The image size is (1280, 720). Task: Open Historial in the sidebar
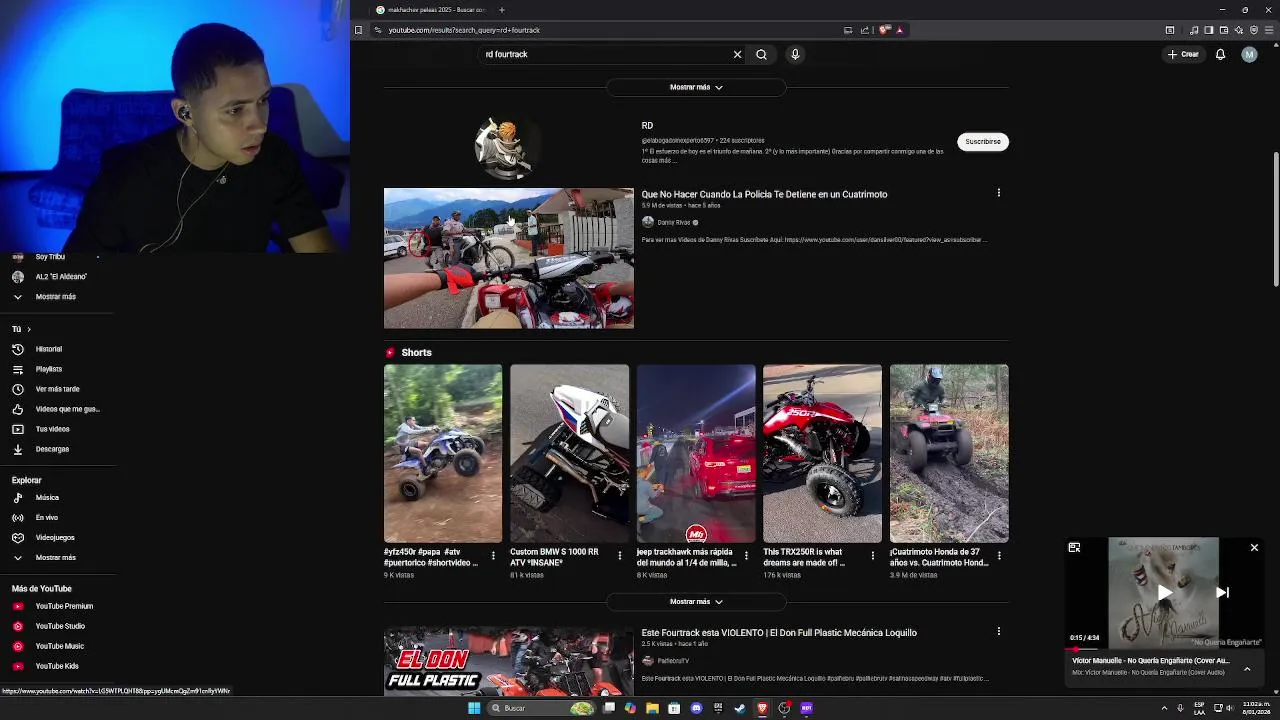tap(48, 349)
